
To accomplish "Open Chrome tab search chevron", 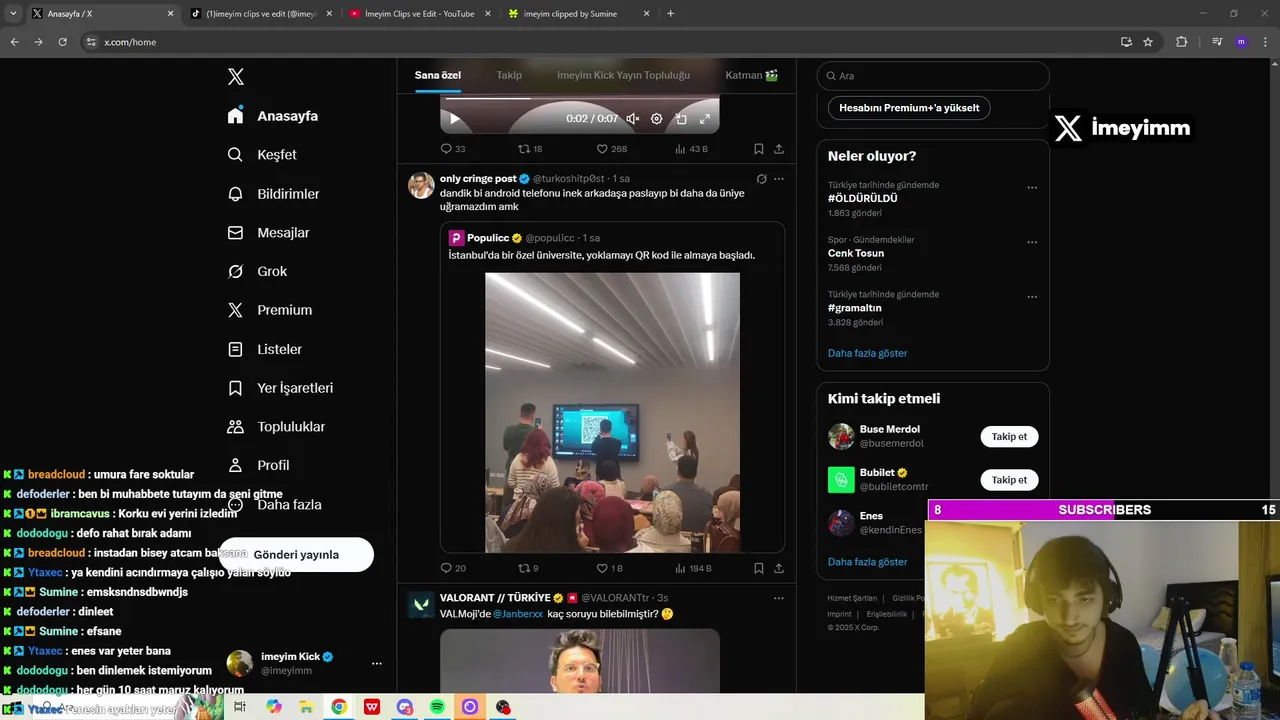I will [x=13, y=14].
